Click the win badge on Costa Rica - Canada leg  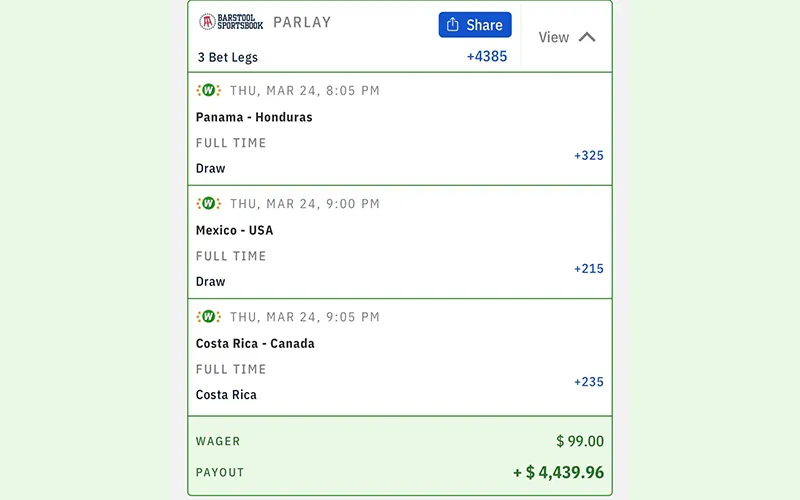(x=208, y=317)
